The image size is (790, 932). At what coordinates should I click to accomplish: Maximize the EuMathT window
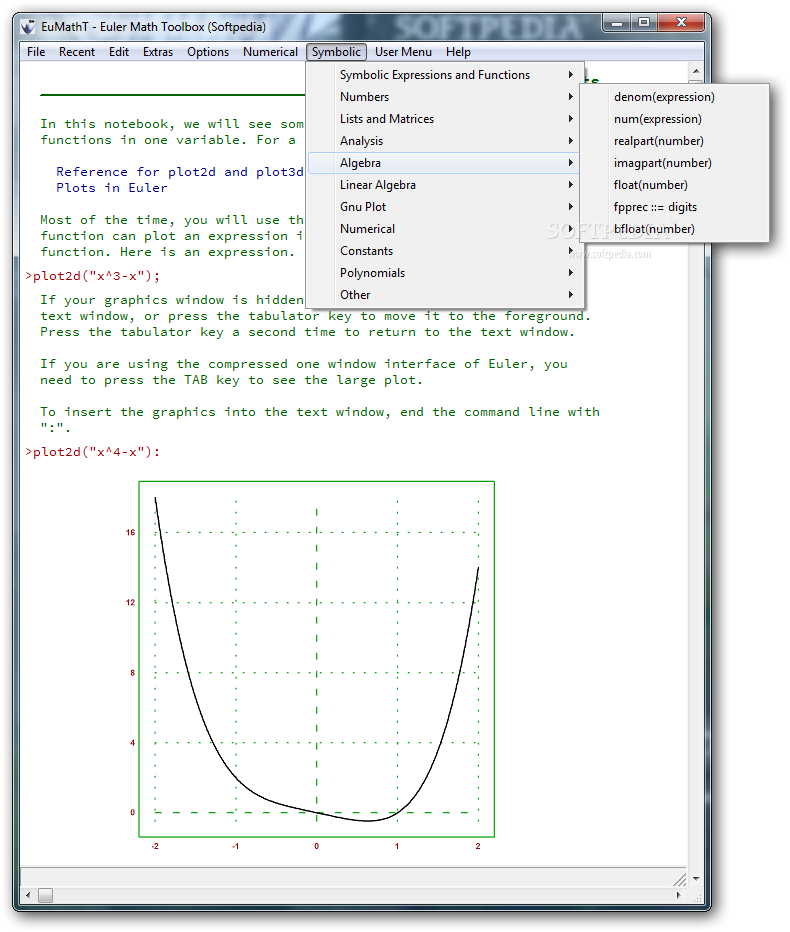coord(644,23)
